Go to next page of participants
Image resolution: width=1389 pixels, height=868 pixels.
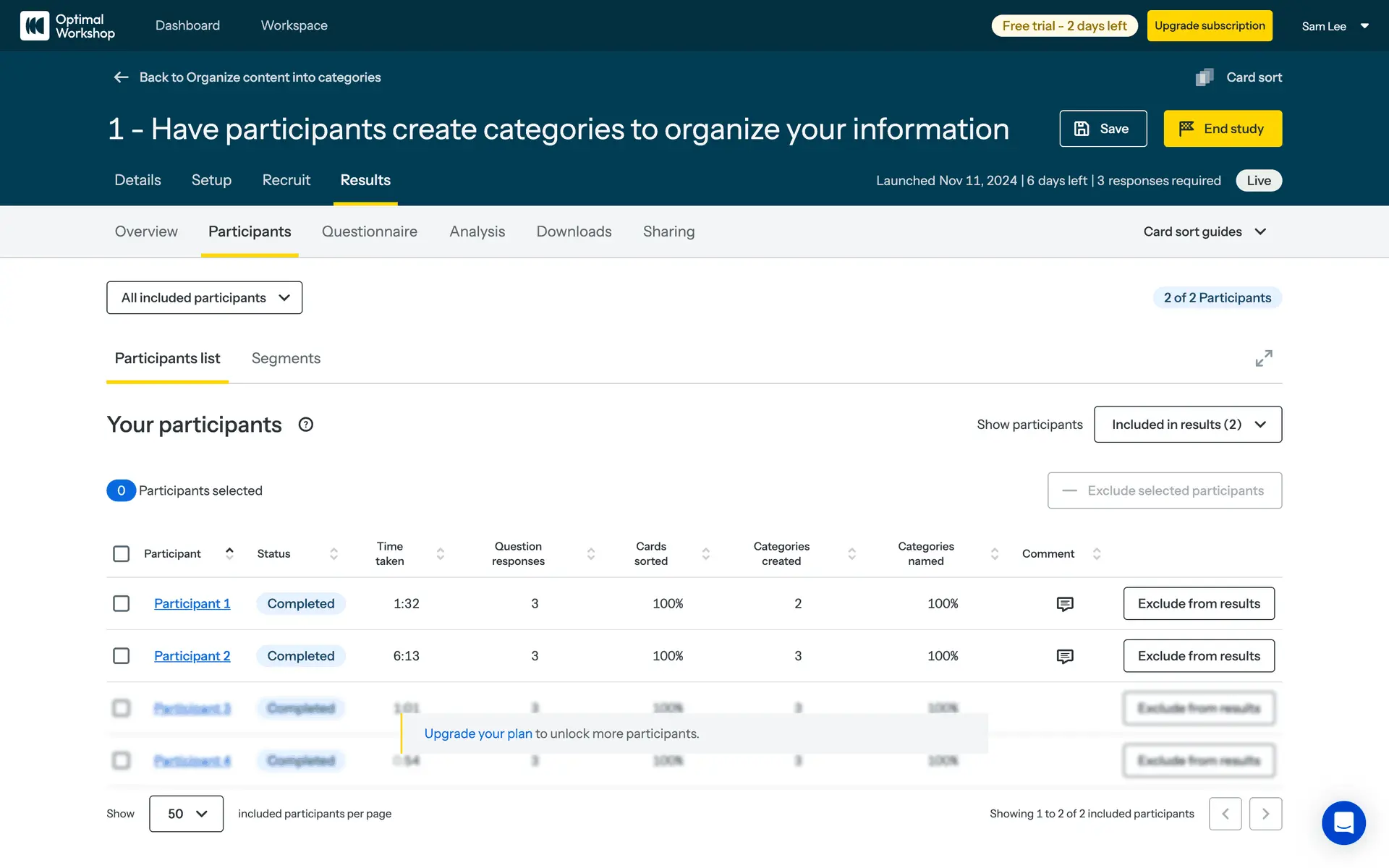(x=1265, y=814)
